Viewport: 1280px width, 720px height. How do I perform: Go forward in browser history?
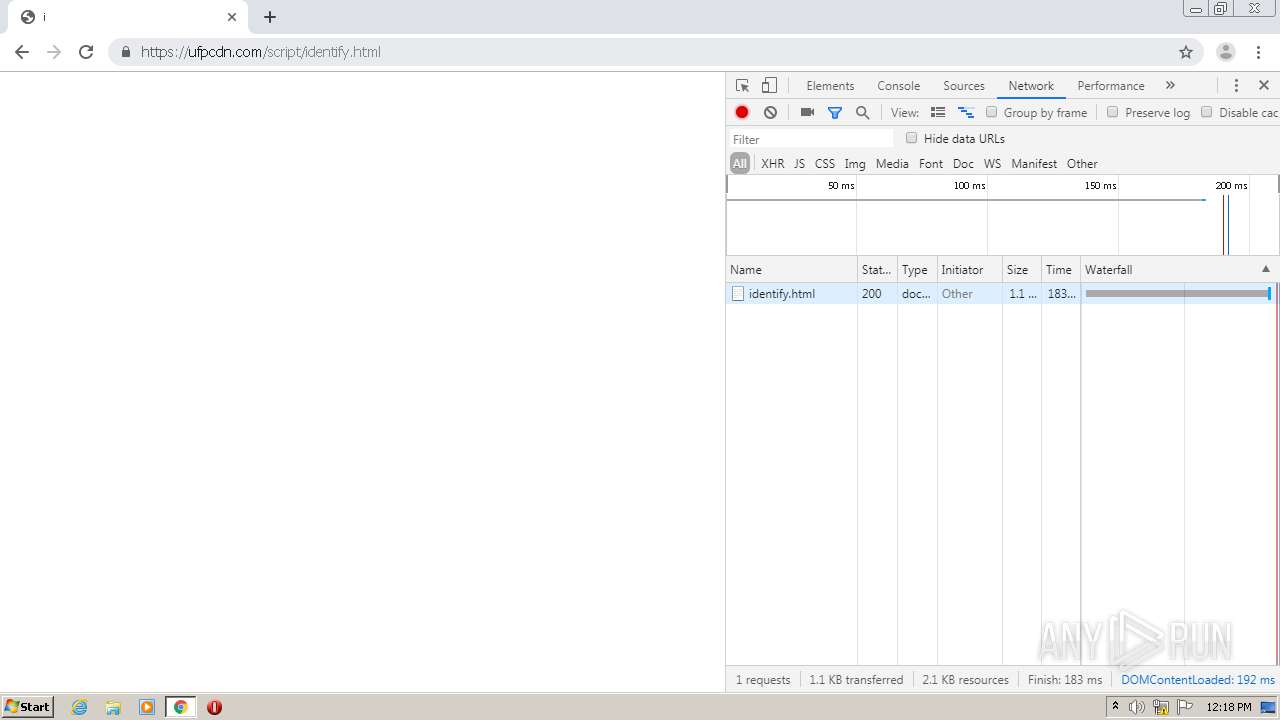pyautogui.click(x=54, y=52)
